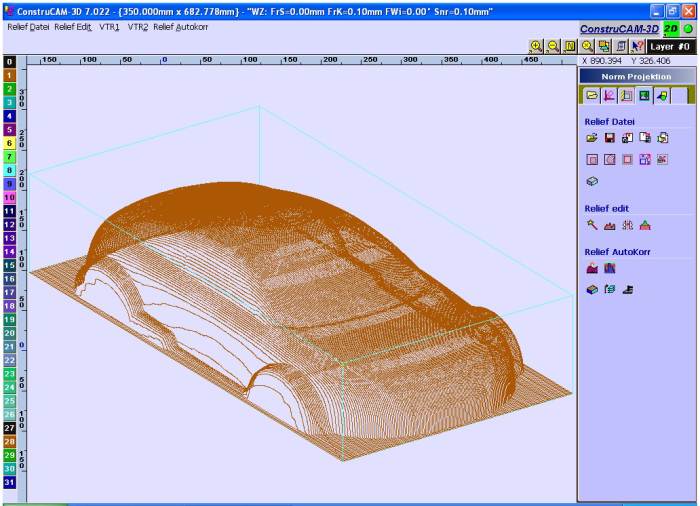The image size is (700, 506).
Task: Select orange layer 1 color swatch
Action: tap(9, 75)
